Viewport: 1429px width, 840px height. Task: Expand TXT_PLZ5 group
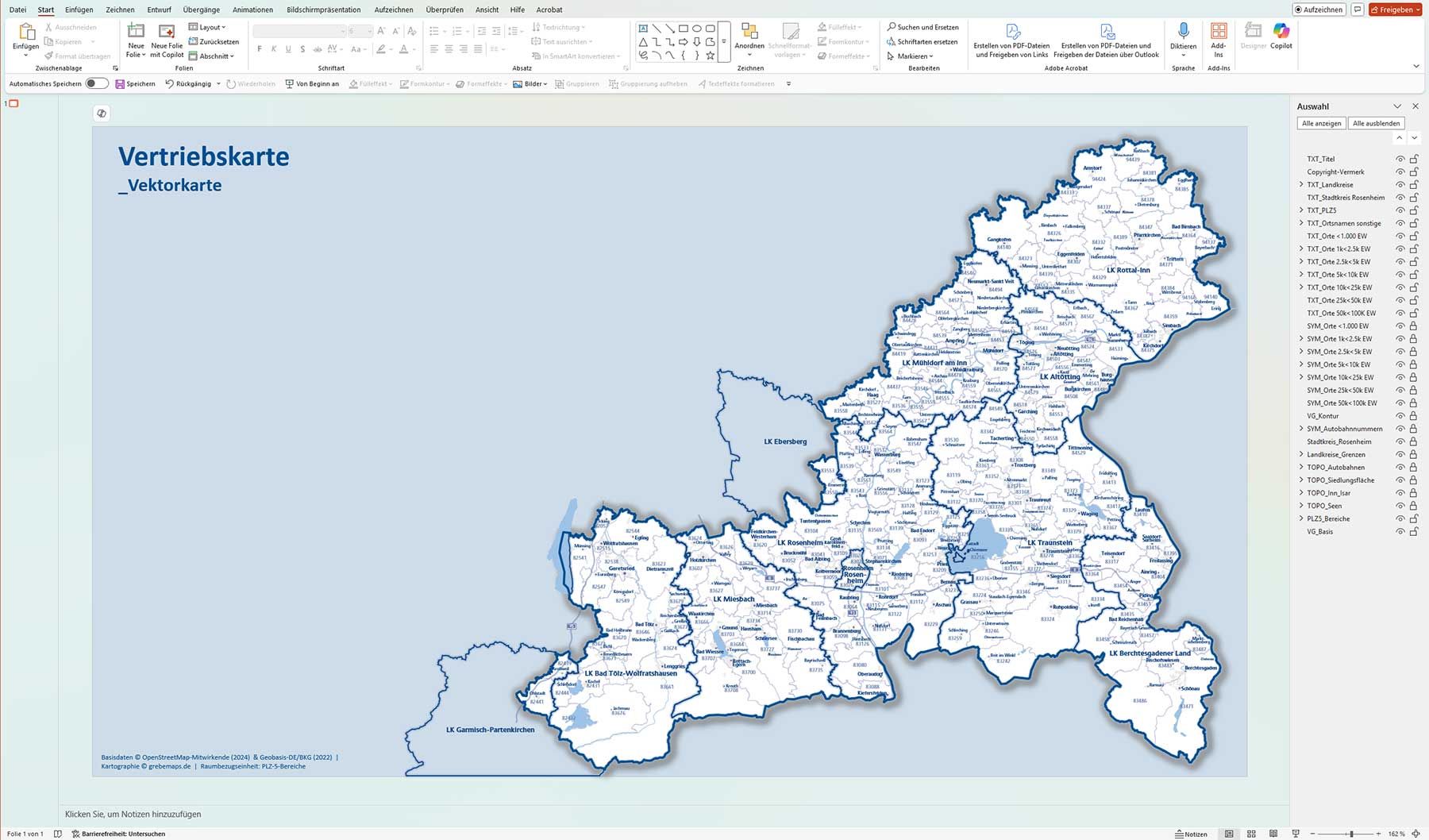pos(1301,210)
